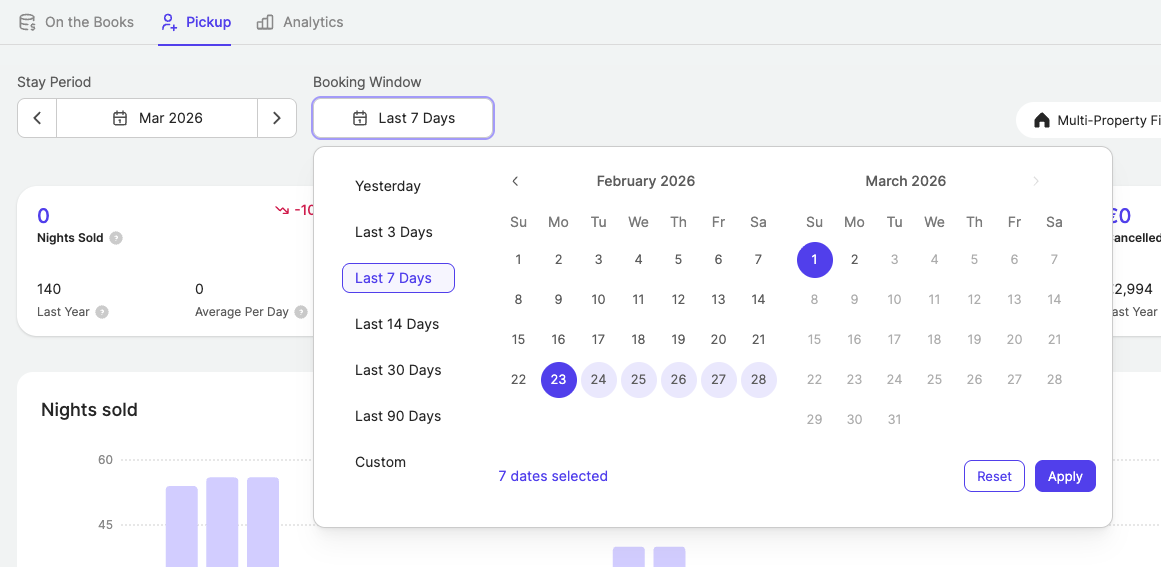The height and width of the screenshot is (567, 1161).
Task: Select the Last 14 Days preset
Action: point(397,324)
